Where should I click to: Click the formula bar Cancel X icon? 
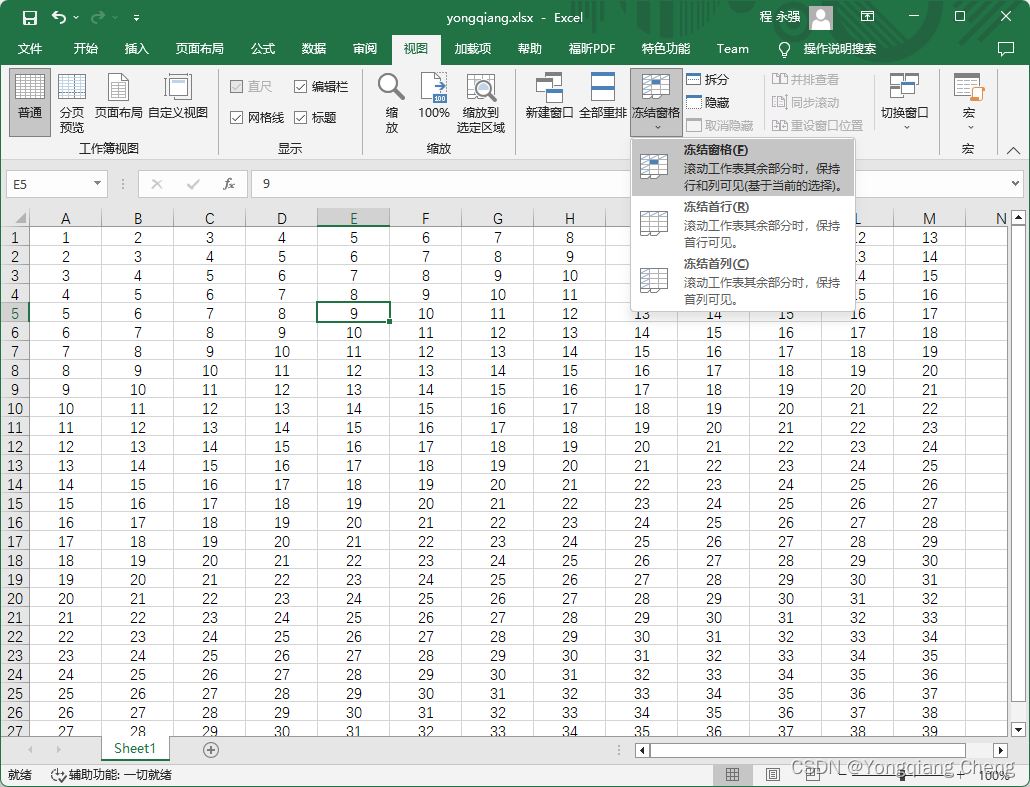click(156, 184)
